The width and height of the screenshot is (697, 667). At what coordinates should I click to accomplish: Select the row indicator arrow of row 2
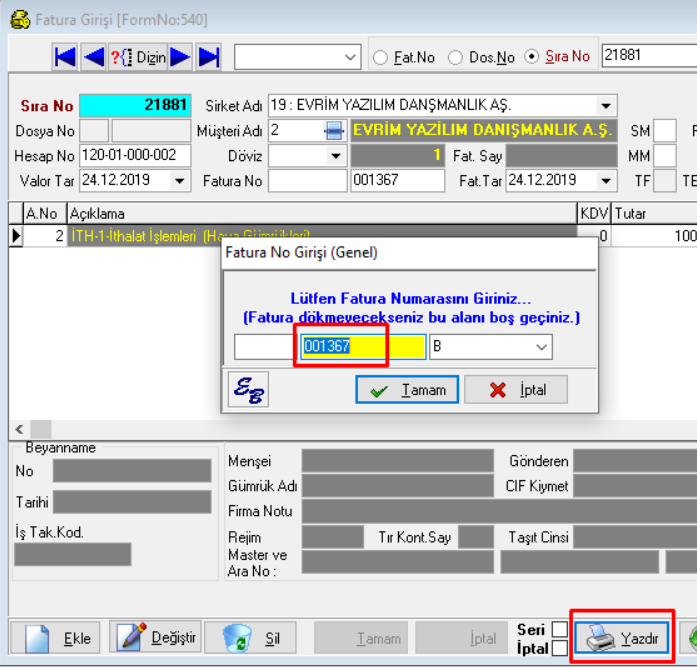16,236
